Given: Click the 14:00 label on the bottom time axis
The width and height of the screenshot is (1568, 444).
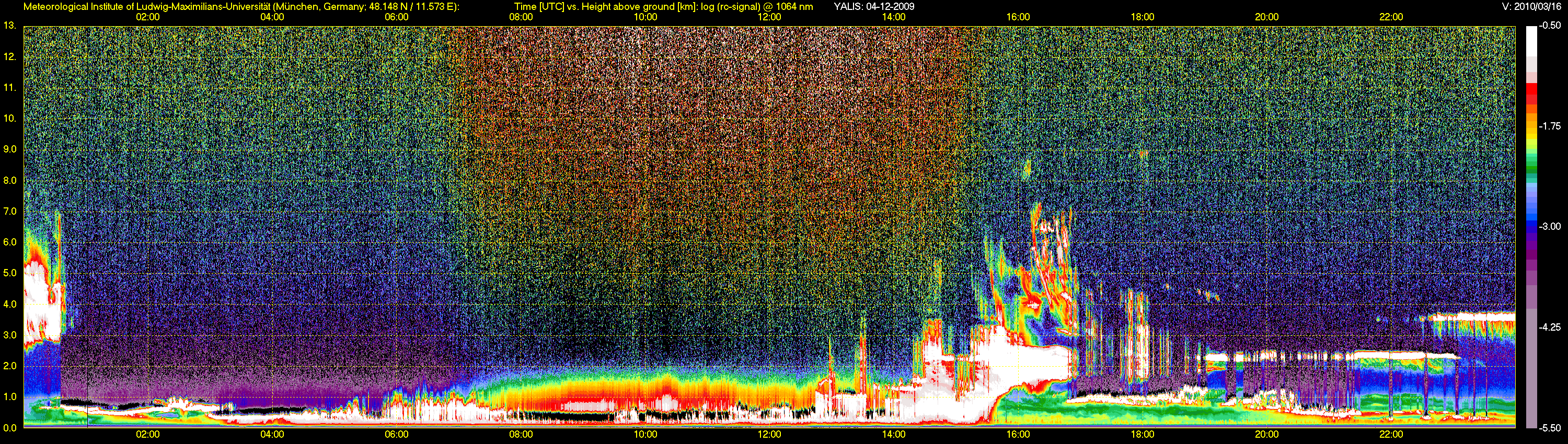Looking at the screenshot, I should [x=894, y=435].
